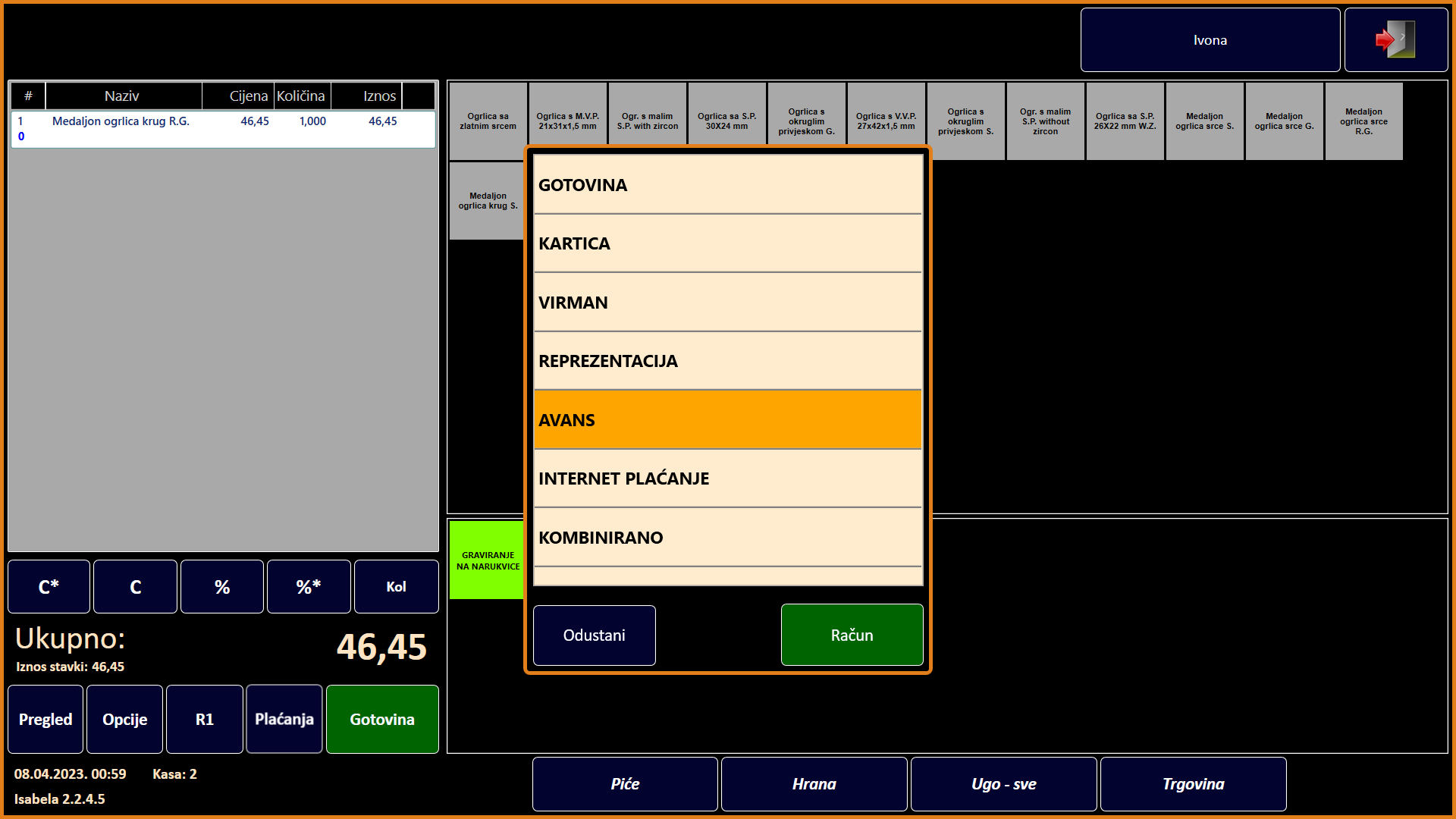Click green GRAVIRANJE NA NARUKVICE button

pos(488,560)
